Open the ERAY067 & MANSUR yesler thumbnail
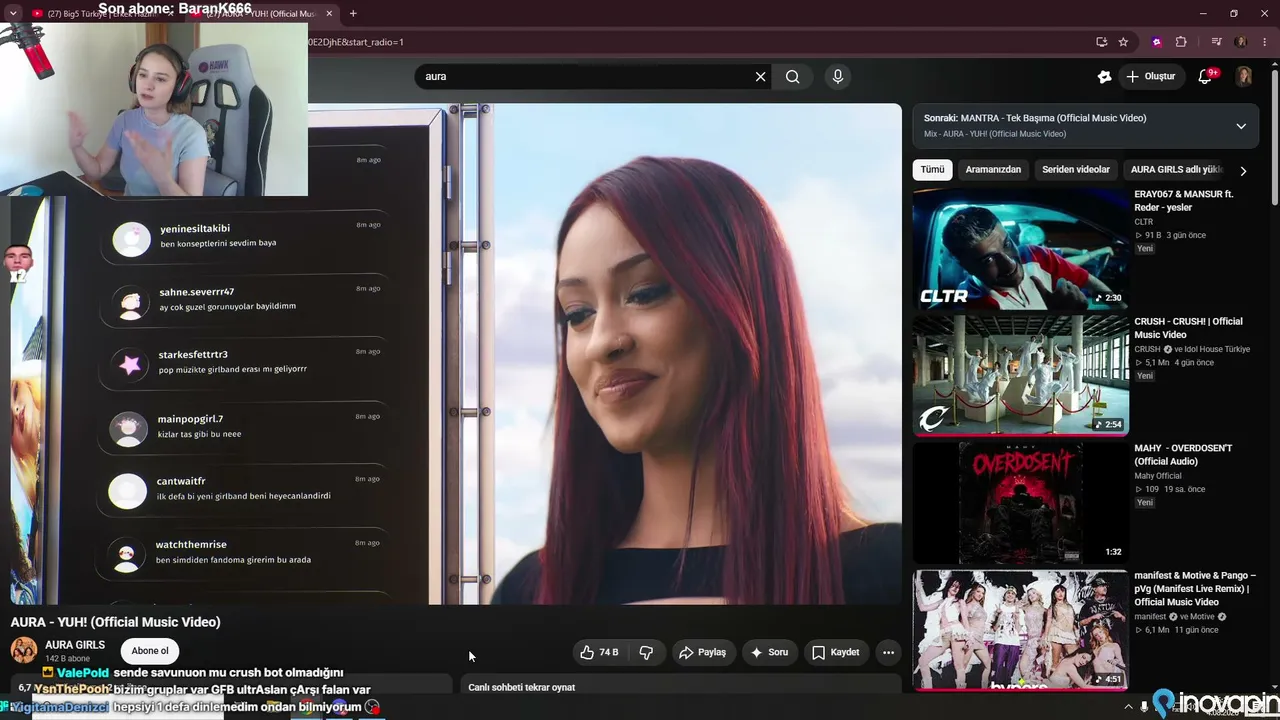The height and width of the screenshot is (720, 1280). point(1021,249)
